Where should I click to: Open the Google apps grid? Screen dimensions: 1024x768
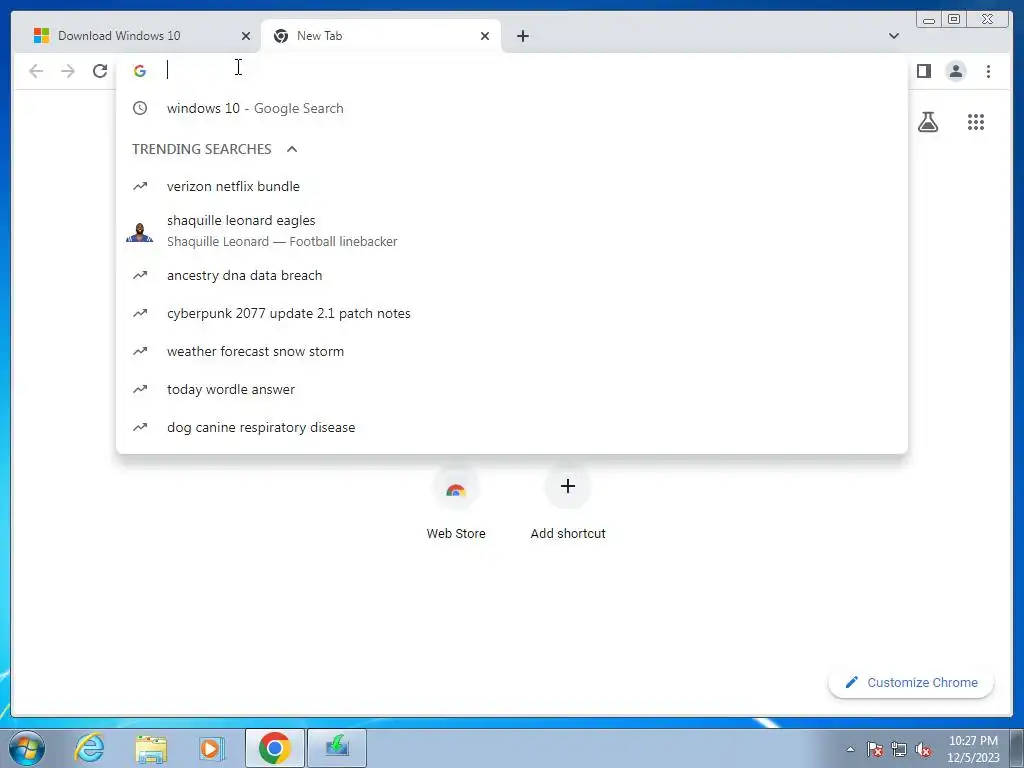pyautogui.click(x=976, y=122)
